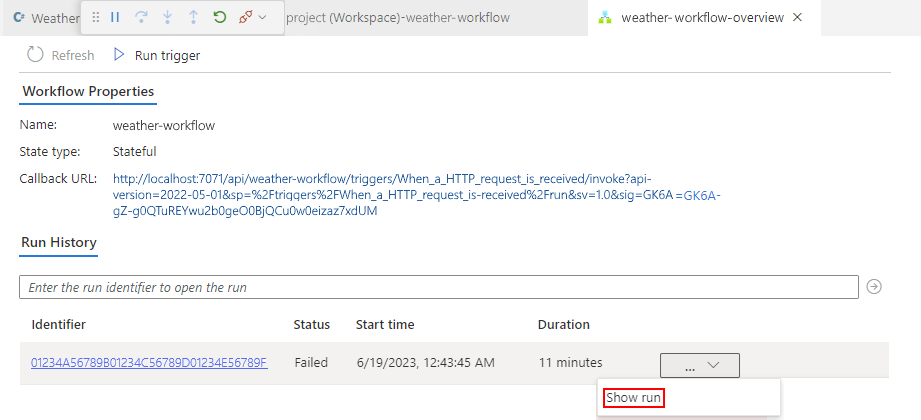Click the Refresh circular arrow icon
Viewport: 921px width, 420px height.
tap(35, 55)
